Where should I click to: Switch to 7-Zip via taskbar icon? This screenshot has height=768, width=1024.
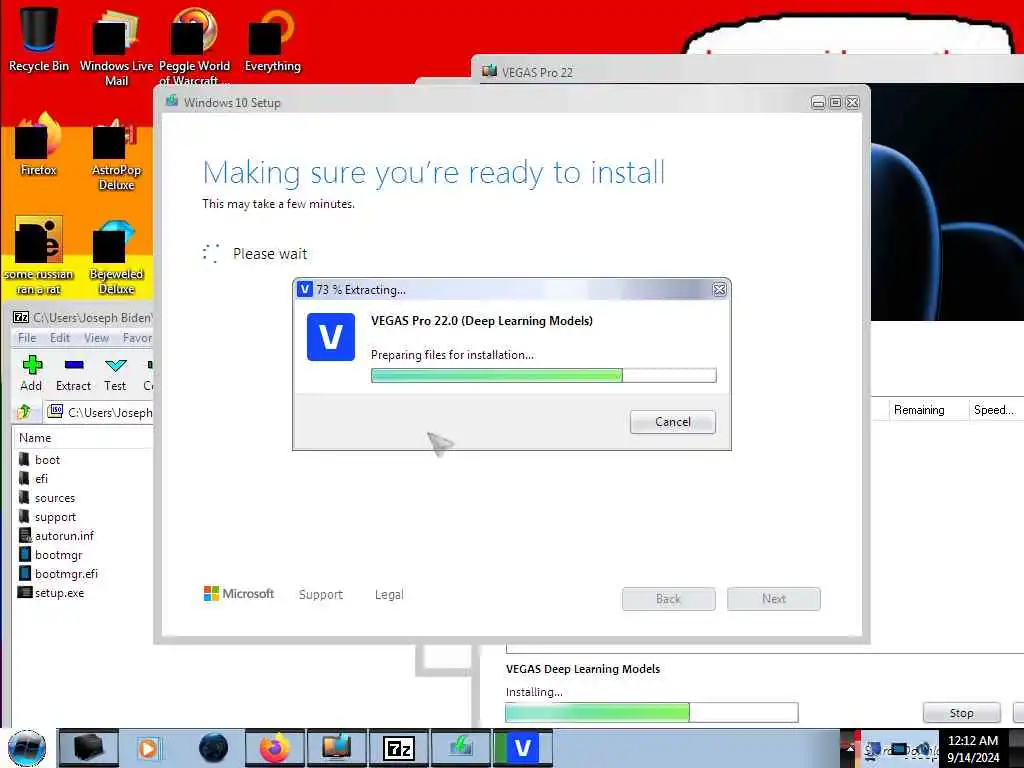399,748
